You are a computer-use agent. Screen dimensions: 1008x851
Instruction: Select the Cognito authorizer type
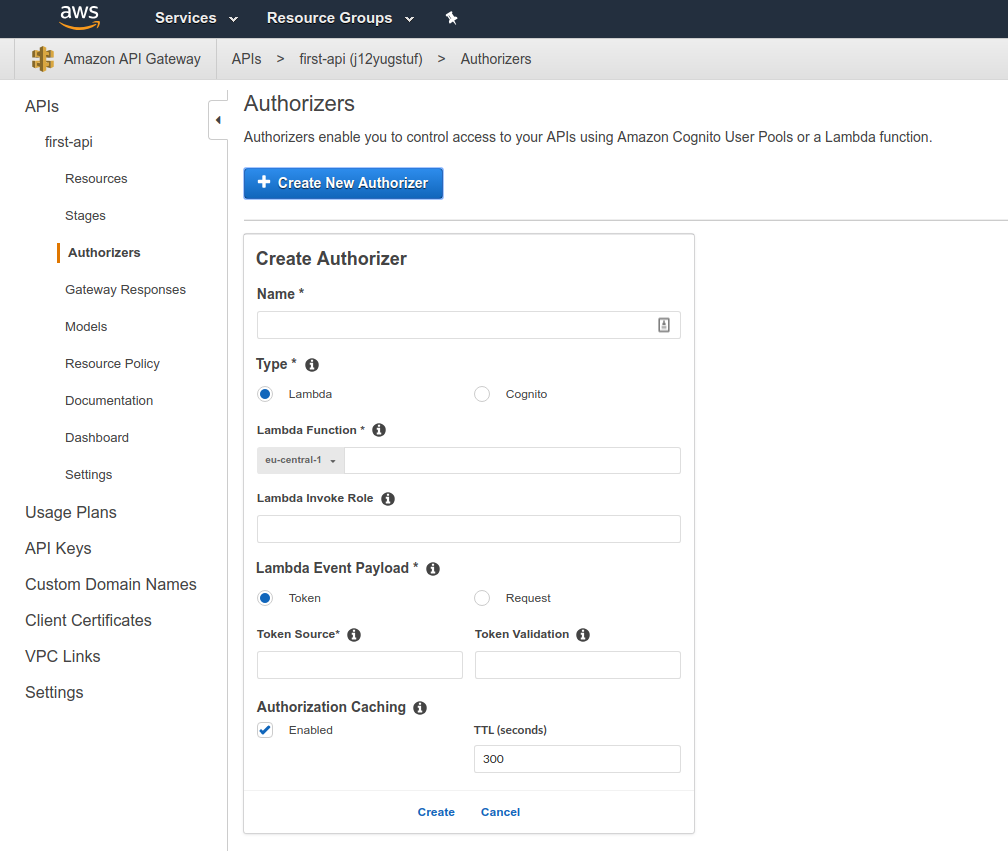coord(482,394)
